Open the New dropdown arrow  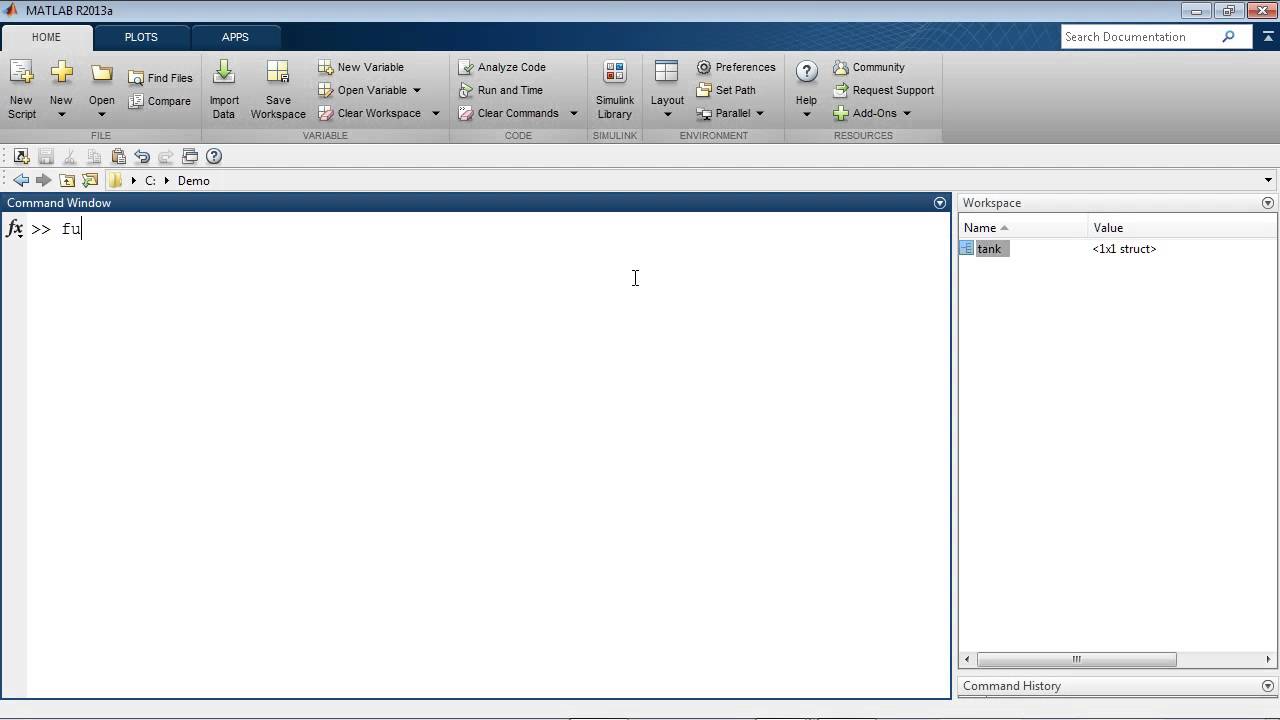coord(61,114)
